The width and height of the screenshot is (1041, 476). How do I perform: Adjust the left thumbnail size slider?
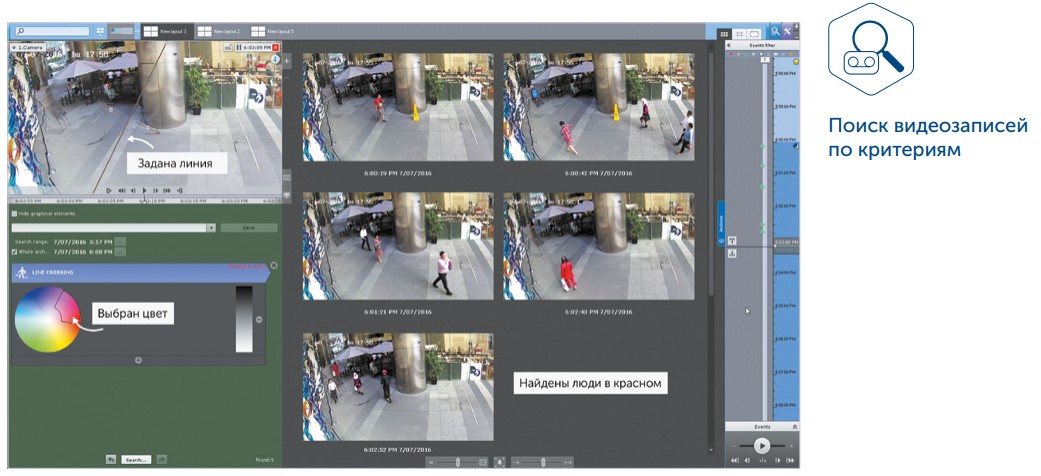pyautogui.click(x=457, y=462)
